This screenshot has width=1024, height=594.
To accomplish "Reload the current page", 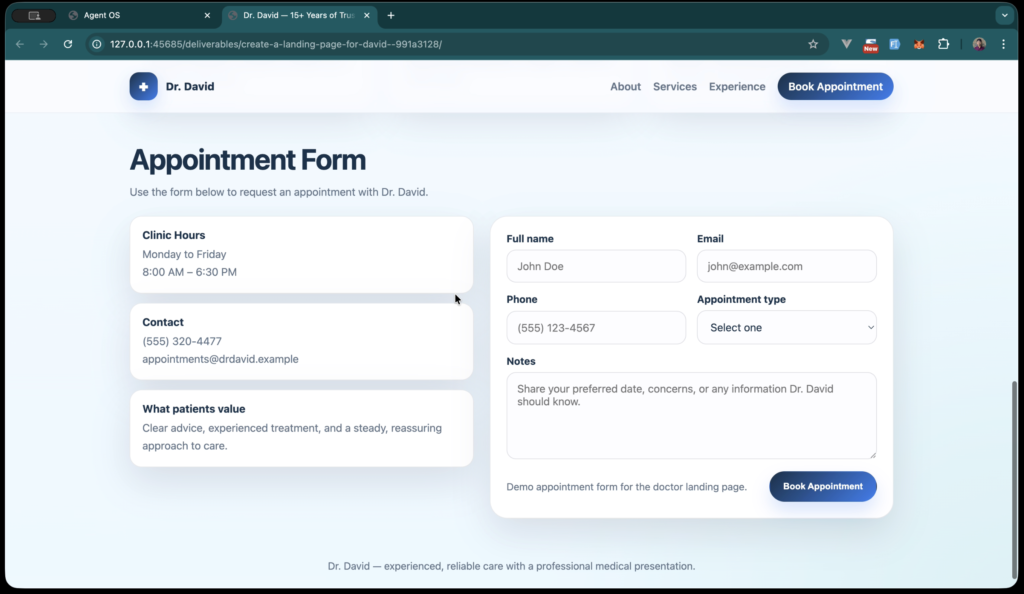I will [x=67, y=44].
